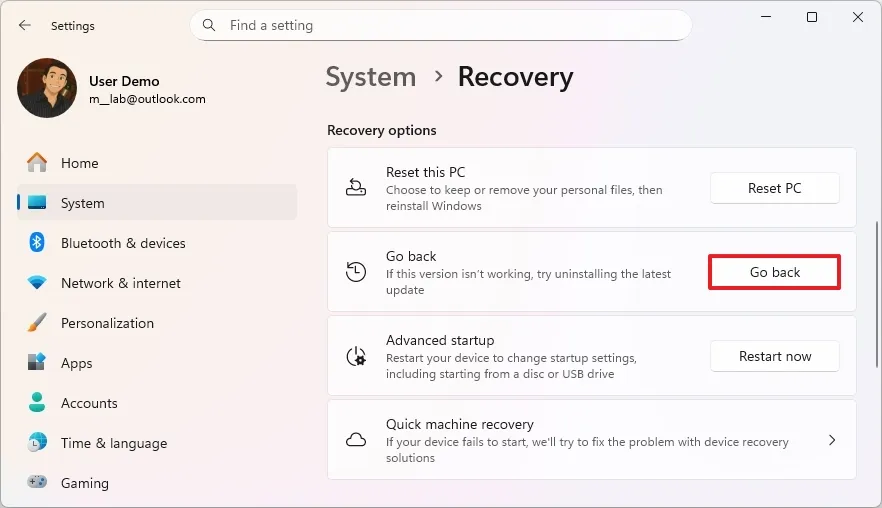Click the Advanced startup power gear icon
882x508 pixels.
[356, 356]
